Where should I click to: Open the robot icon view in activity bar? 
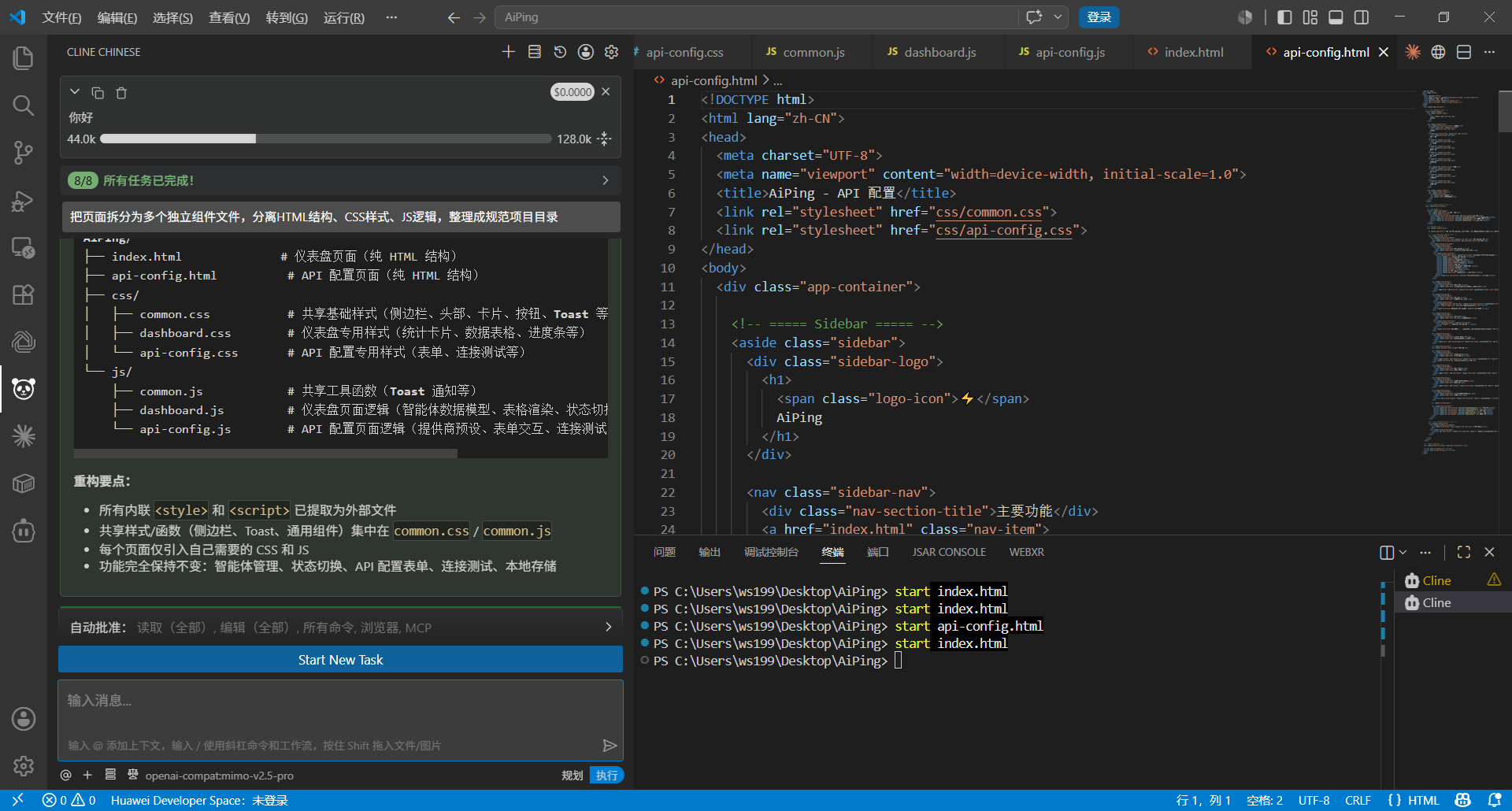[x=24, y=531]
